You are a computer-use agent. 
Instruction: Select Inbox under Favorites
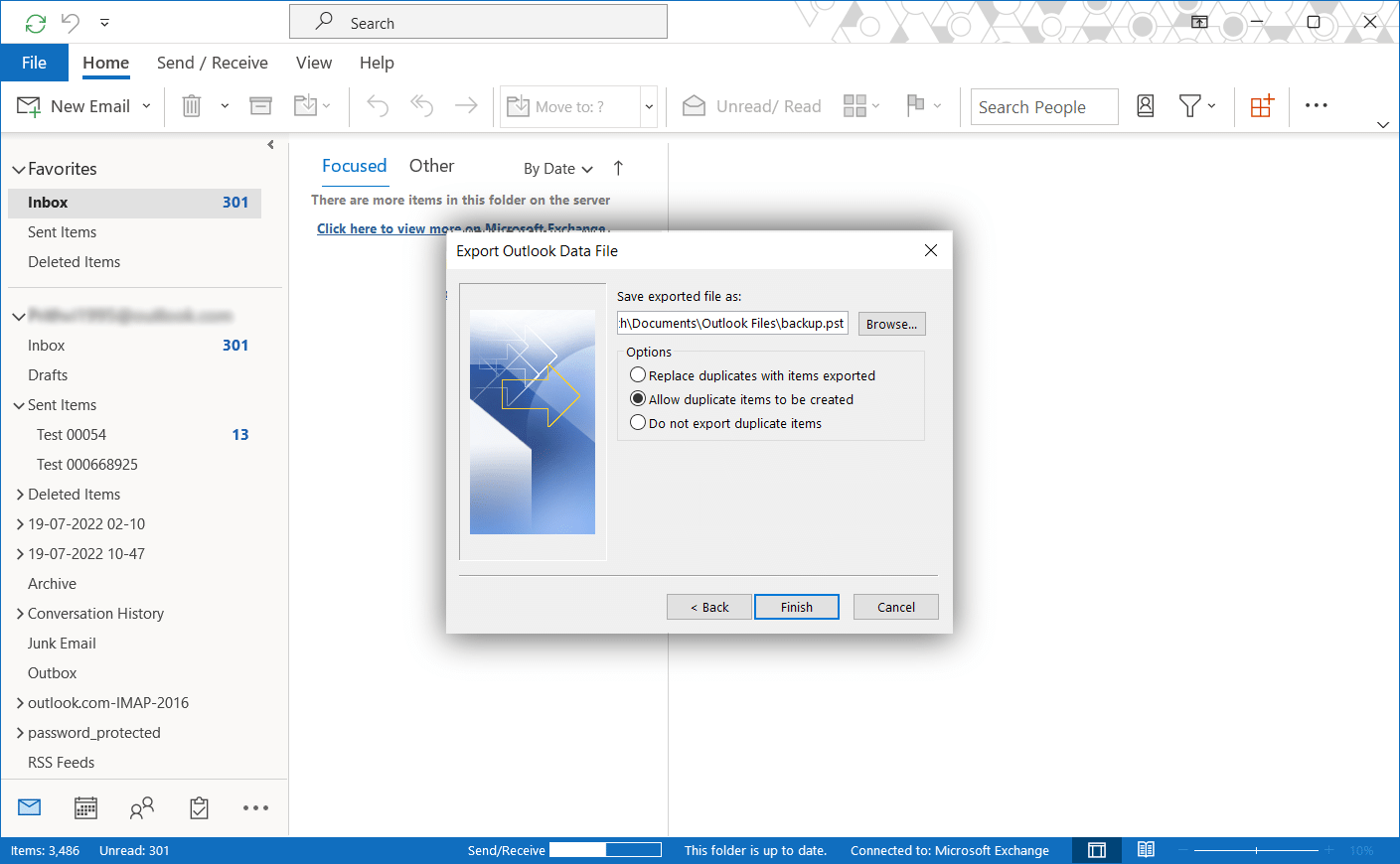click(134, 203)
